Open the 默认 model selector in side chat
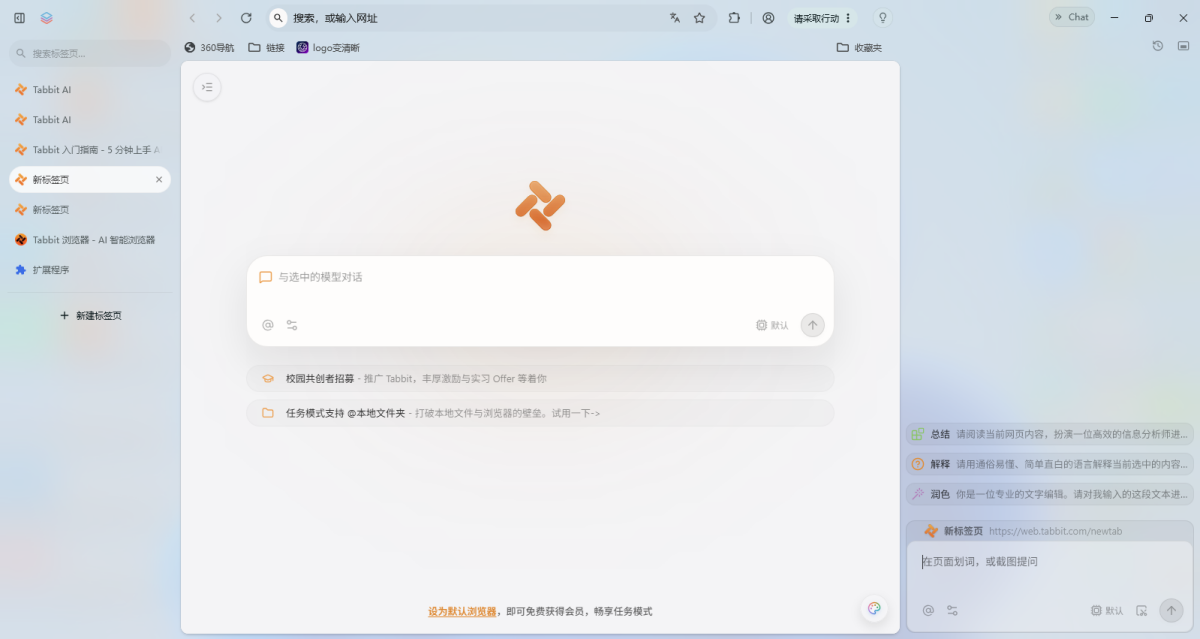The height and width of the screenshot is (639, 1200). 1107,610
